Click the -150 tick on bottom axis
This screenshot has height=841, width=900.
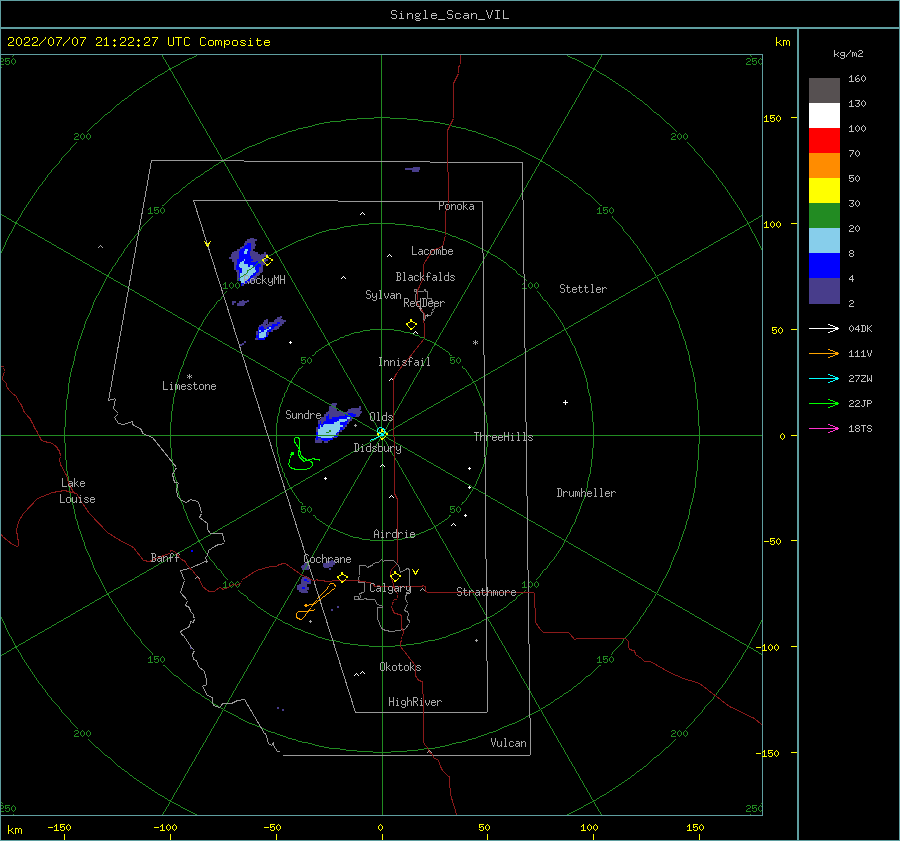[x=59, y=827]
